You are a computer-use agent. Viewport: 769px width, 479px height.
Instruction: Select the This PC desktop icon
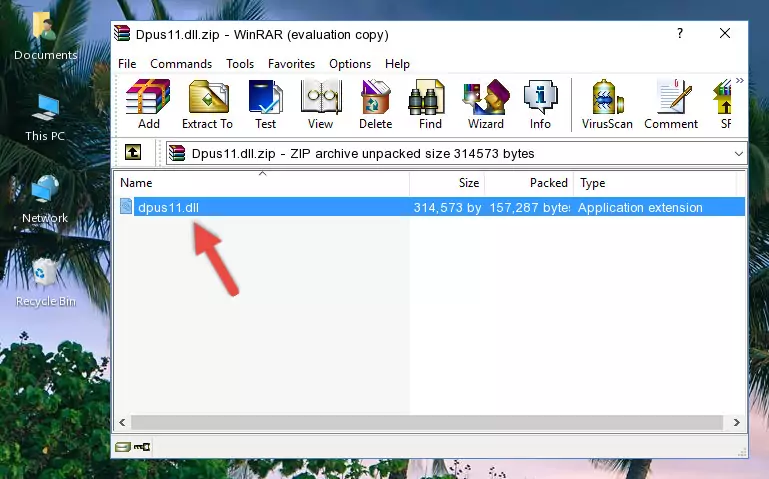[45, 118]
